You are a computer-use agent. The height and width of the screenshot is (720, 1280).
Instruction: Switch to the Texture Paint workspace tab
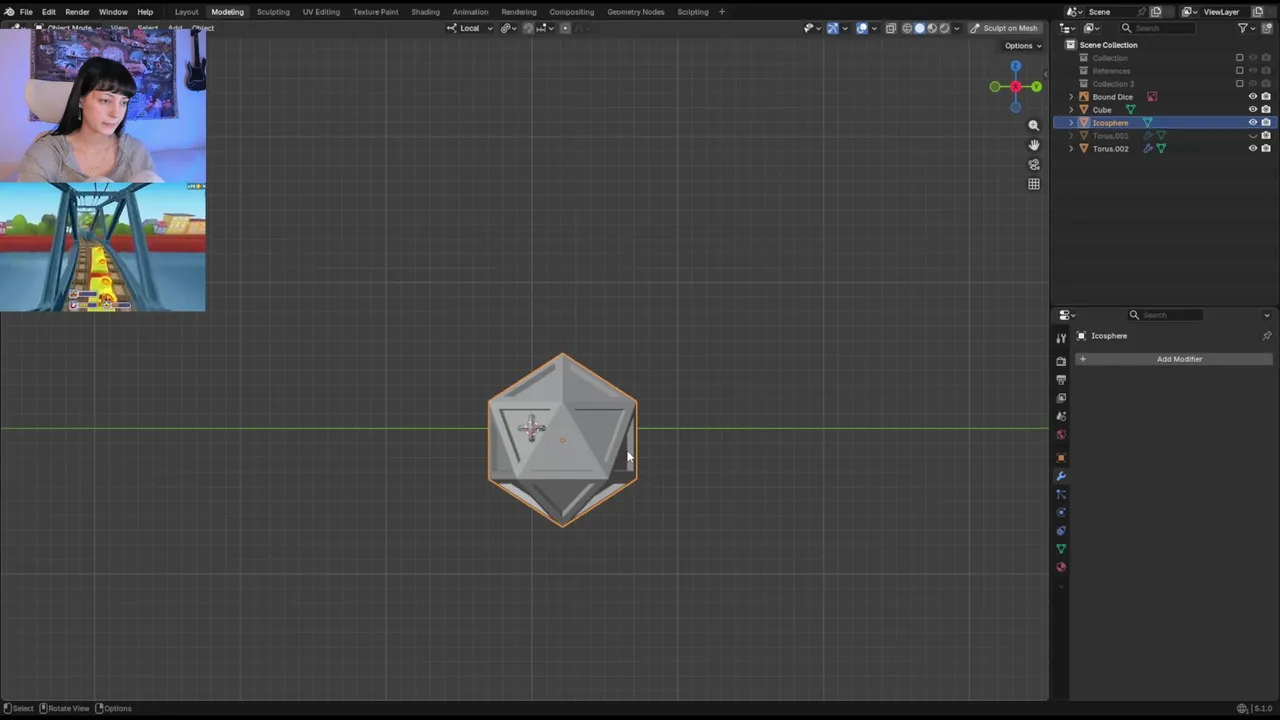point(375,12)
